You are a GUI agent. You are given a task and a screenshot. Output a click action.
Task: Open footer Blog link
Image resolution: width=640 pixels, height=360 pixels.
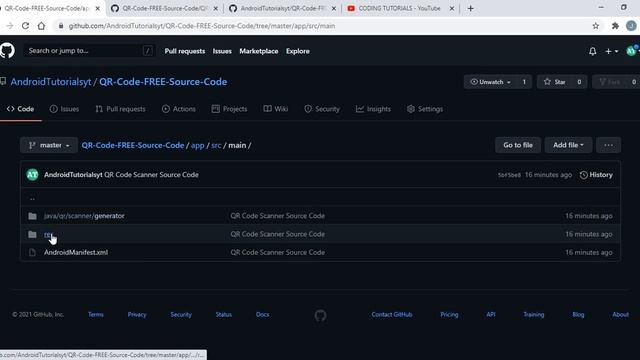pos(578,315)
